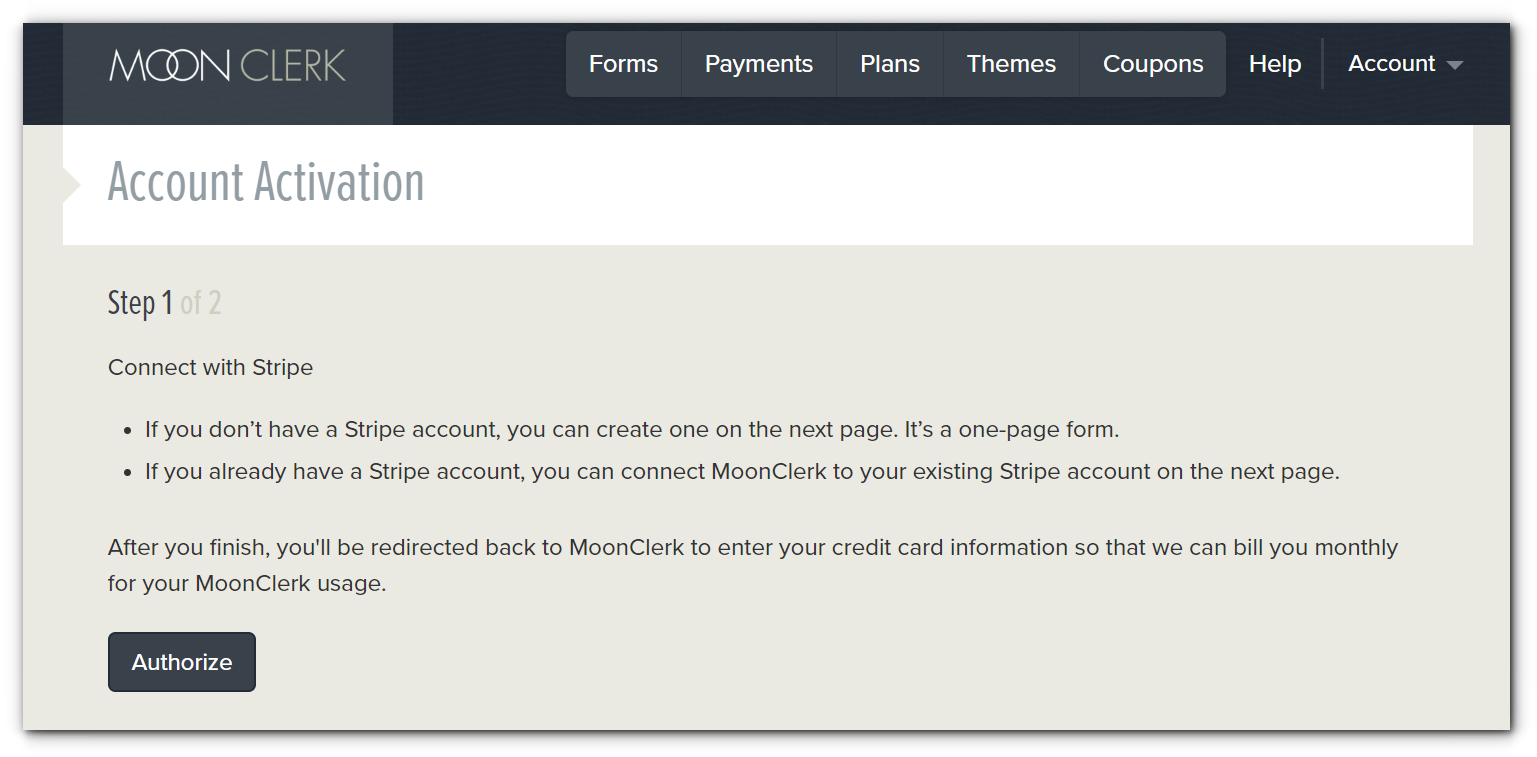Open the Help link
The height and width of the screenshot is (757, 1537).
click(x=1275, y=64)
